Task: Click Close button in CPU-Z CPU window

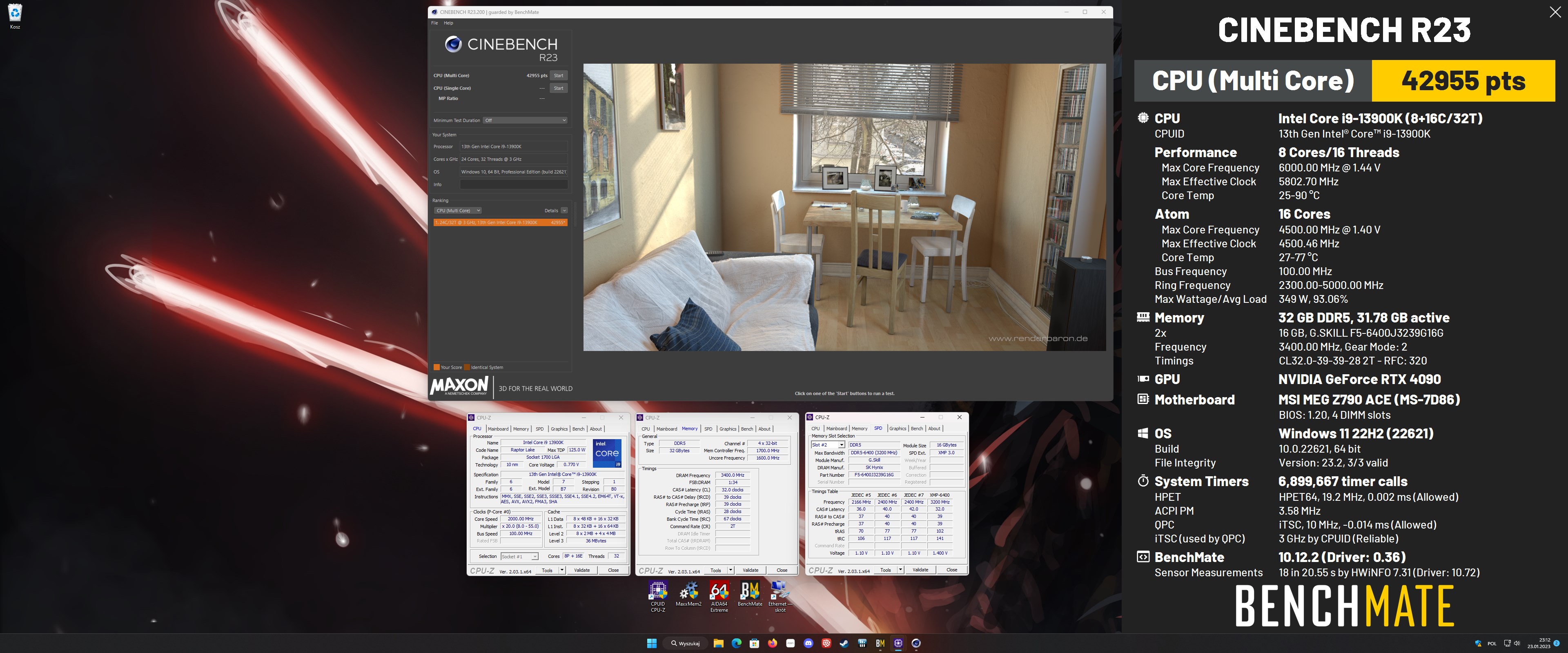Action: coord(613,570)
